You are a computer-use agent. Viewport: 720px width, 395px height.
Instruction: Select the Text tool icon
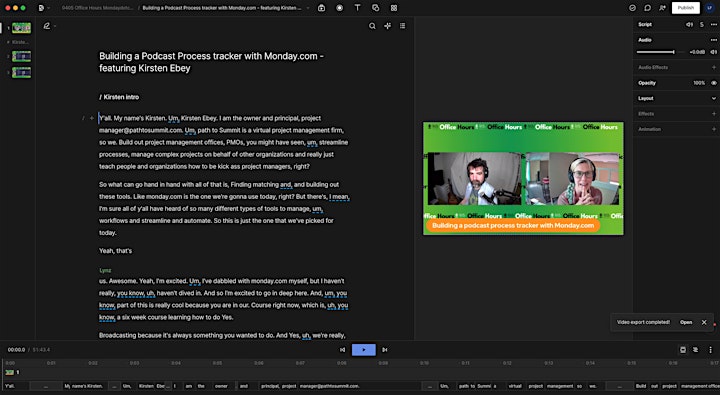click(357, 8)
